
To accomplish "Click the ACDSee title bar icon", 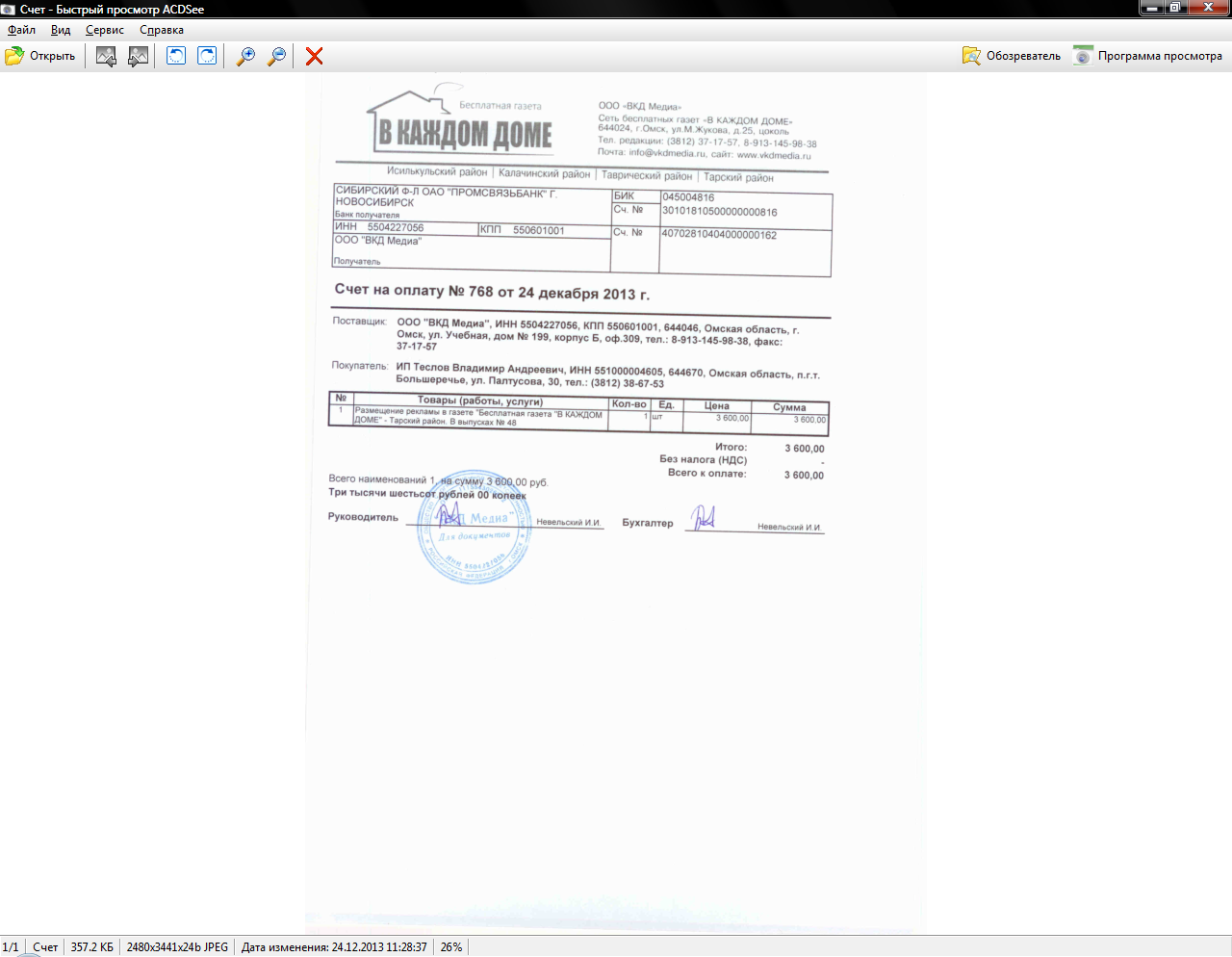I will [x=9, y=9].
